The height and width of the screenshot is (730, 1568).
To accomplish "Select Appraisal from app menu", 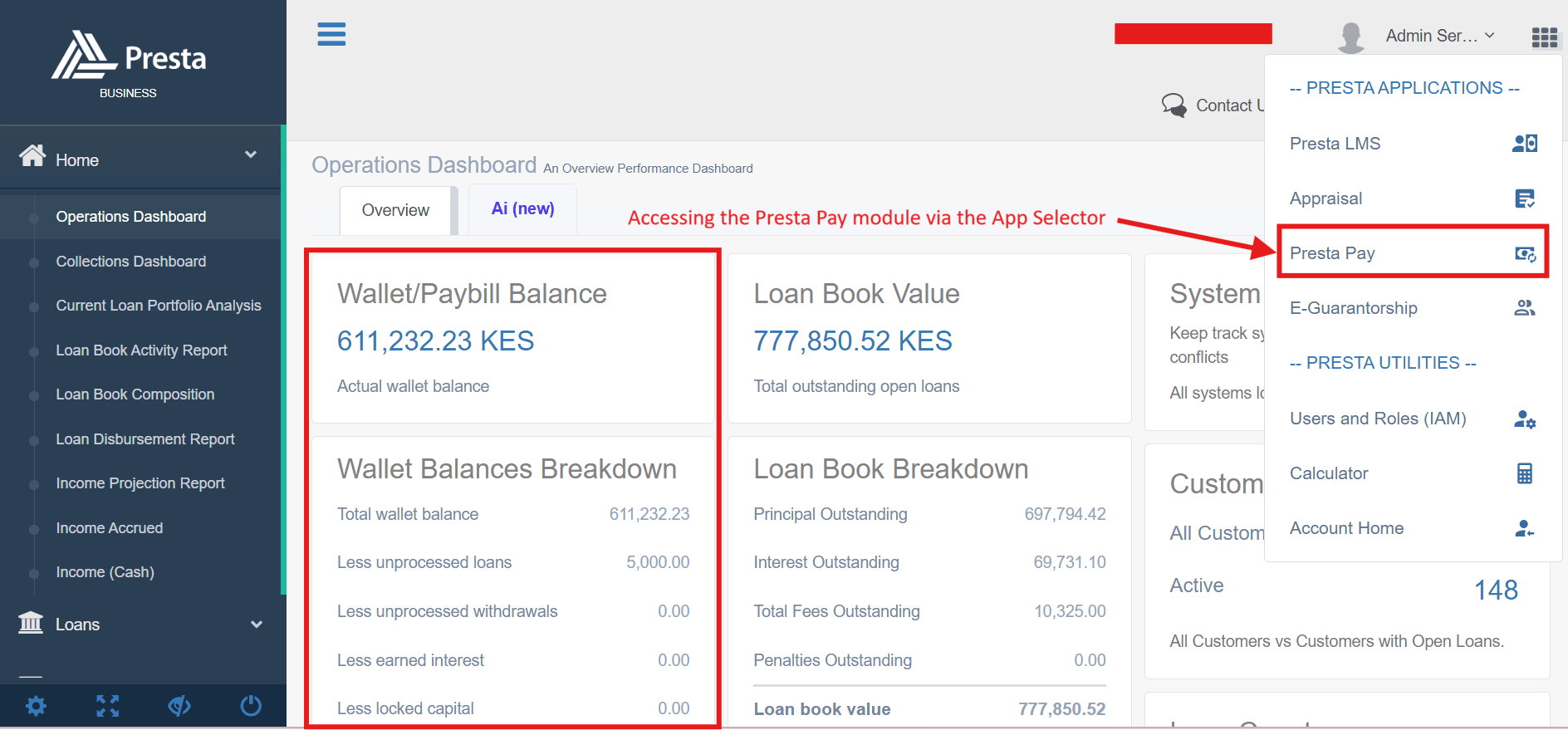I will click(x=1413, y=198).
